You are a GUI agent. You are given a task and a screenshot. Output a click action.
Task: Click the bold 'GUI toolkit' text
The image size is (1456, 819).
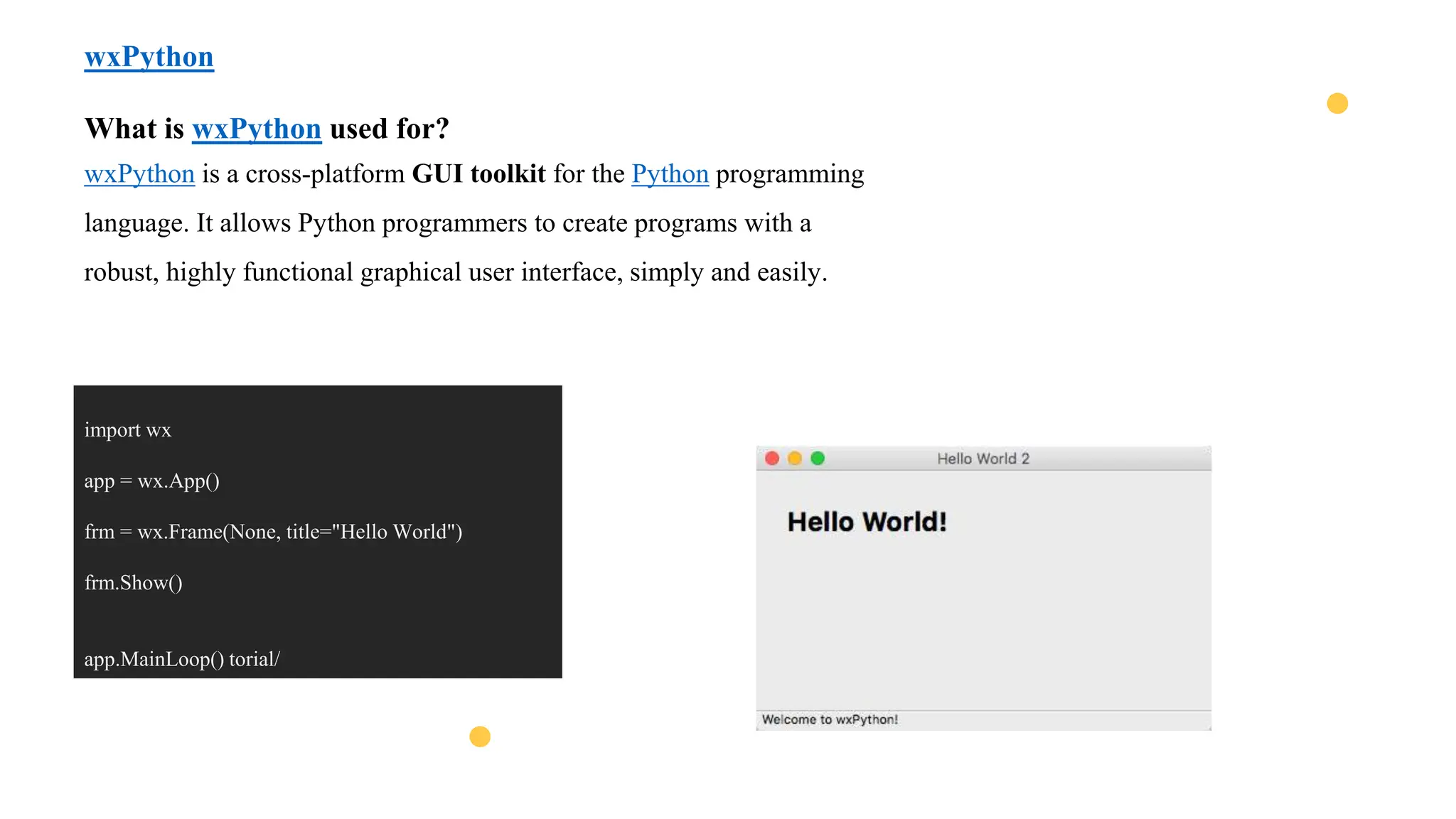tap(478, 173)
